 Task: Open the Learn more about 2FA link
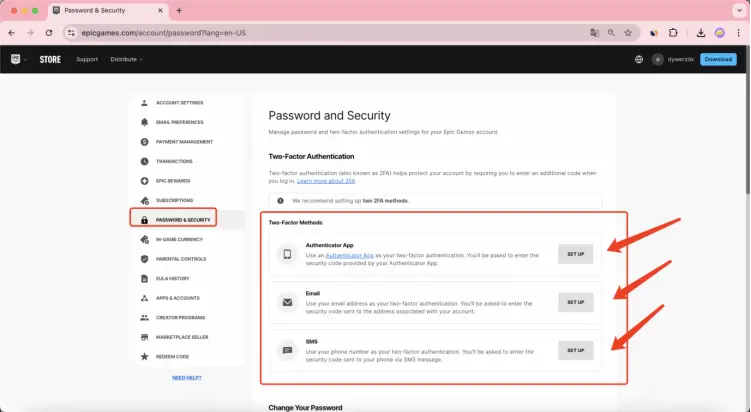coord(326,181)
